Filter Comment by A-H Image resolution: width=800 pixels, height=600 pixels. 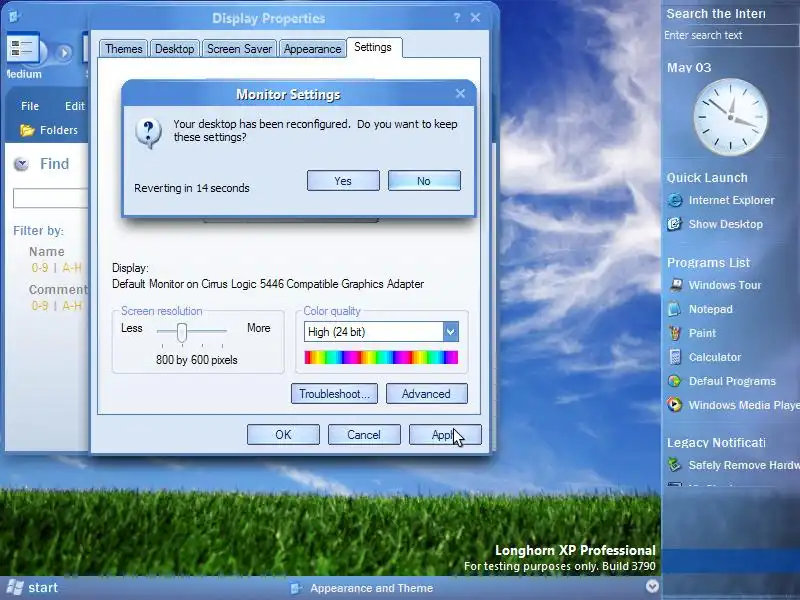71,306
